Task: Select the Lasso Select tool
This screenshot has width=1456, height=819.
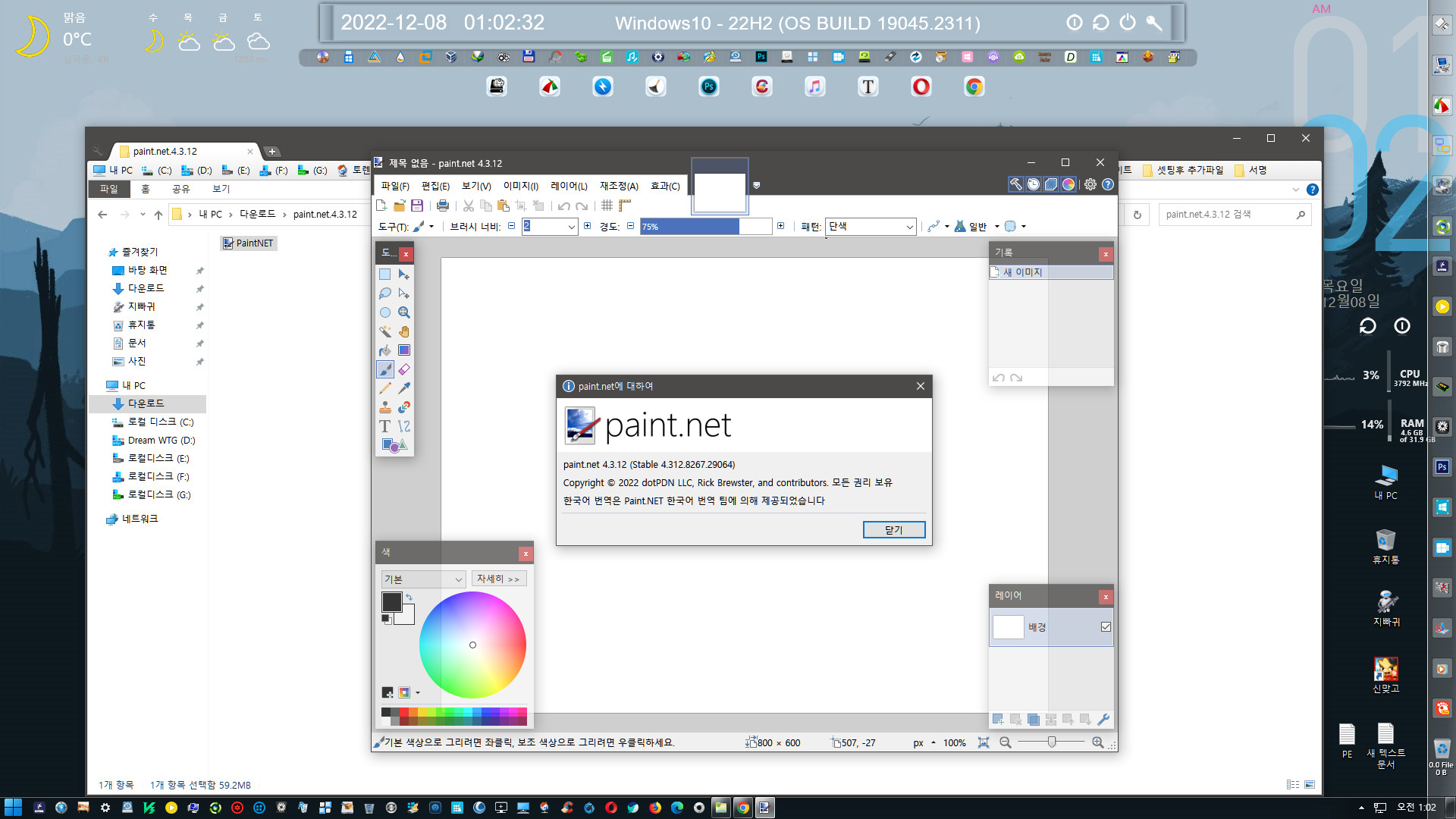Action: point(385,293)
